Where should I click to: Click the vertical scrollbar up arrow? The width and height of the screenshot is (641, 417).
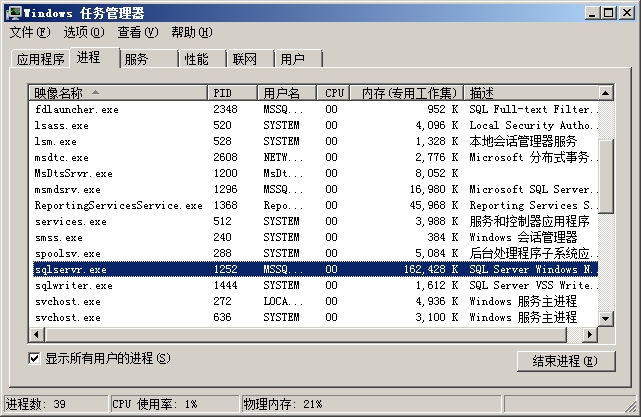pos(605,93)
